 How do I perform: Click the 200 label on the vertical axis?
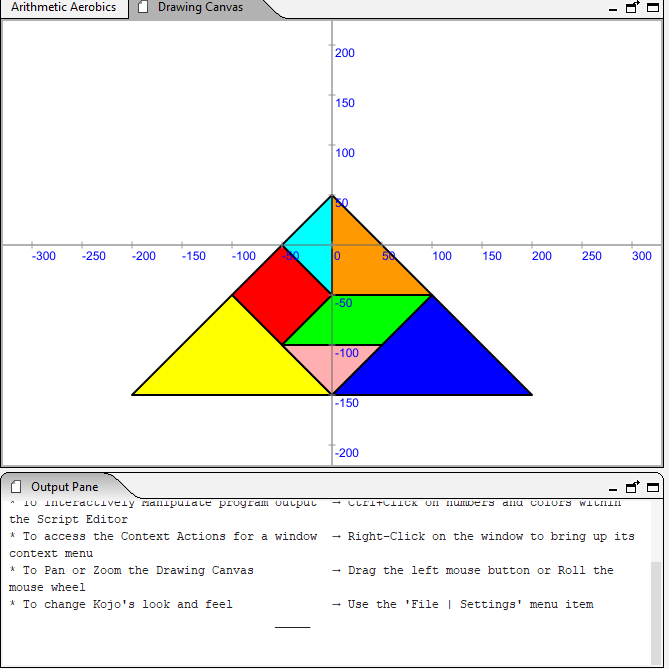point(345,53)
